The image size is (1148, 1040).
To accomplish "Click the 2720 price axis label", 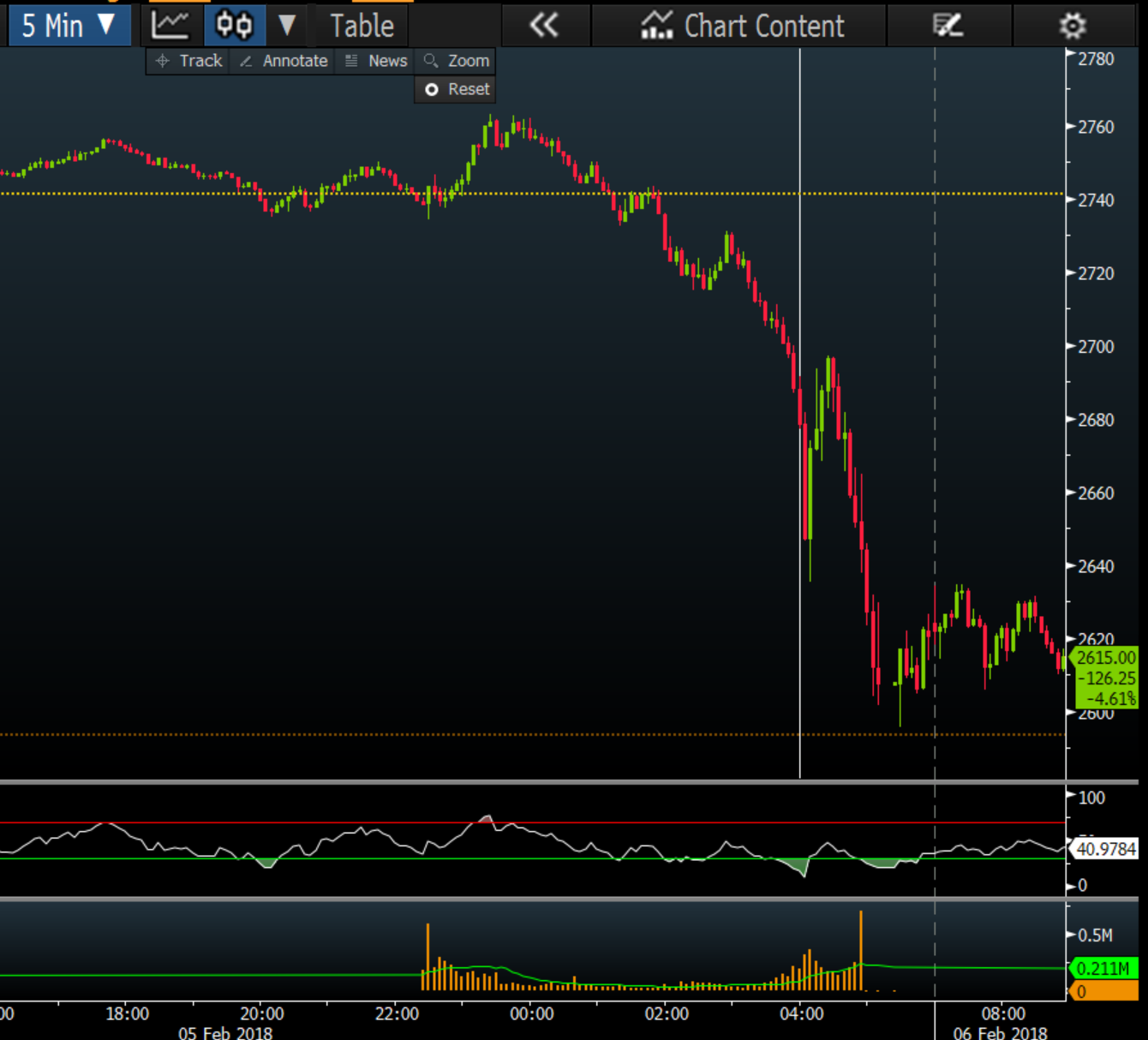I will [1096, 273].
